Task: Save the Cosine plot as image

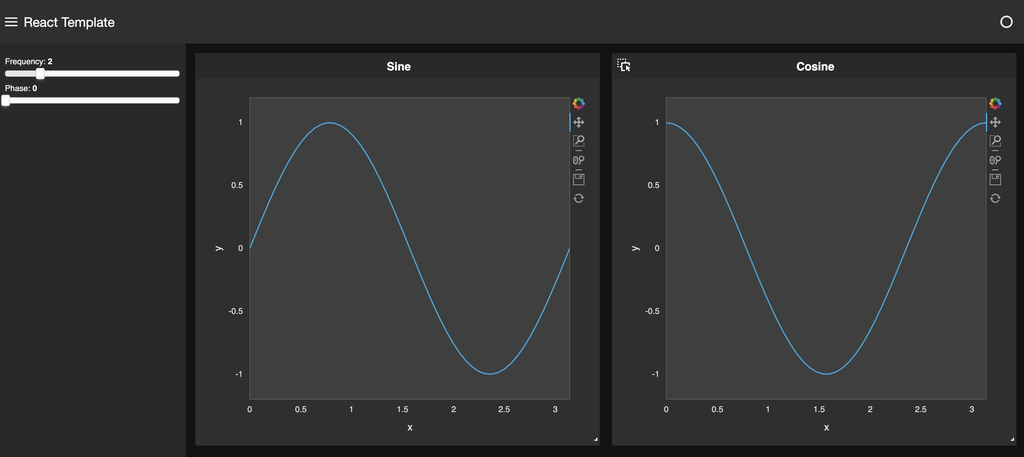Action: 995,179
